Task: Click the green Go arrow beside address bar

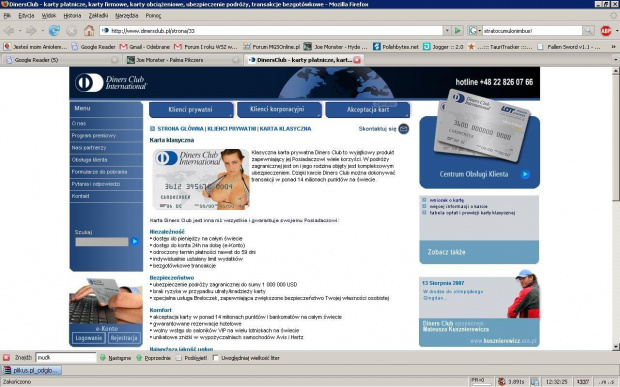Action: click(458, 30)
